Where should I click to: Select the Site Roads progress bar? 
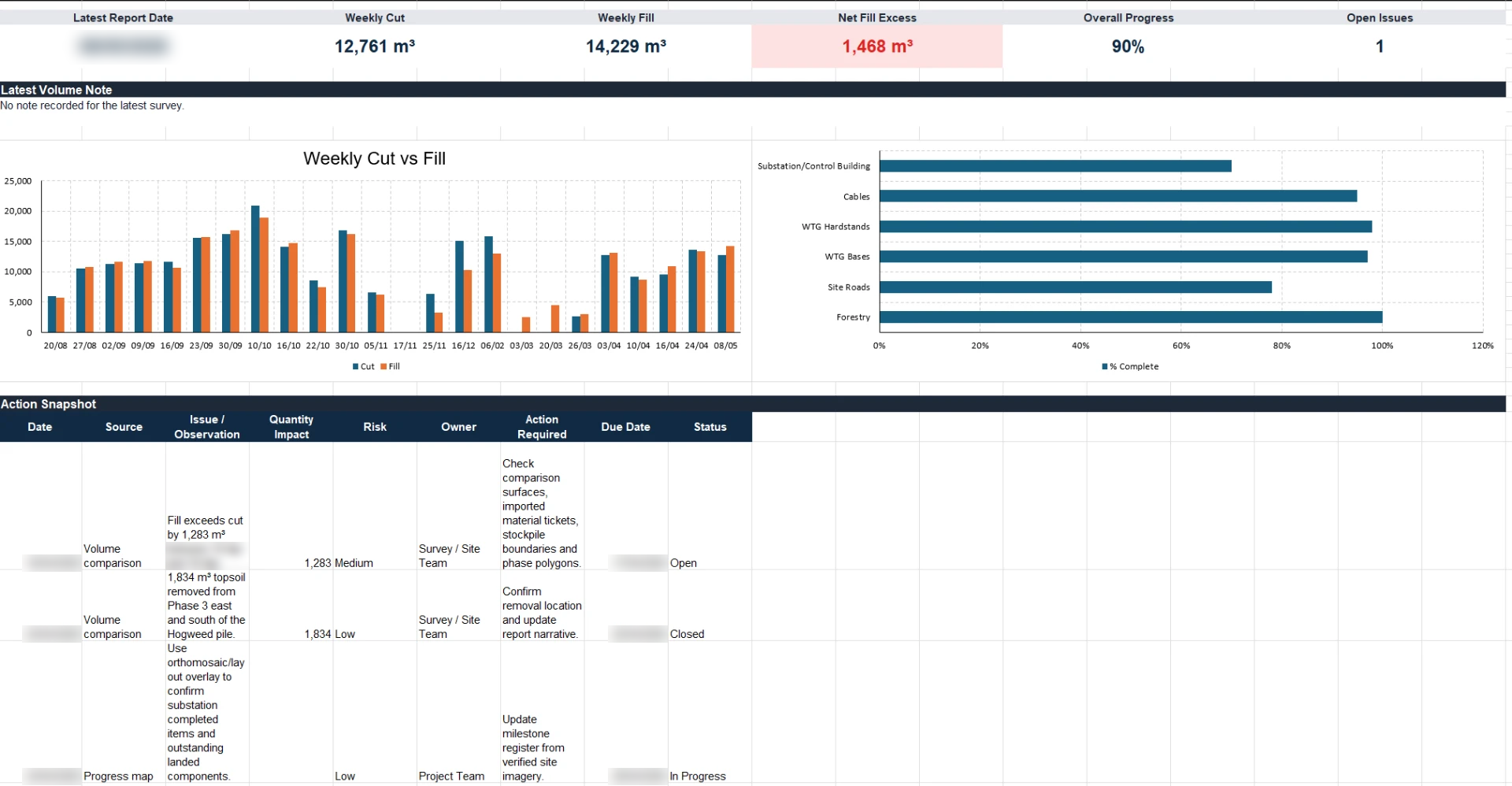1076,287
